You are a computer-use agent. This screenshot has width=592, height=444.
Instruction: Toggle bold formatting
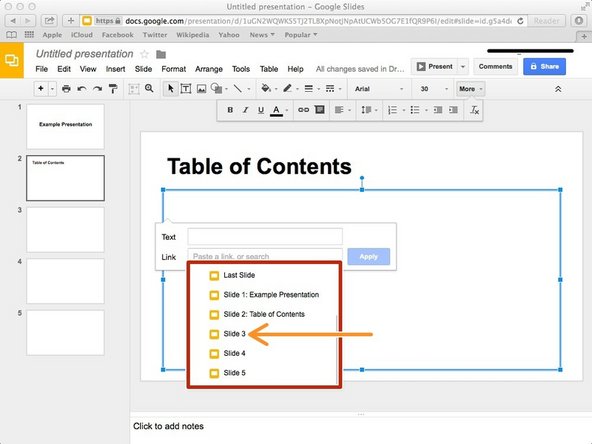click(x=230, y=110)
